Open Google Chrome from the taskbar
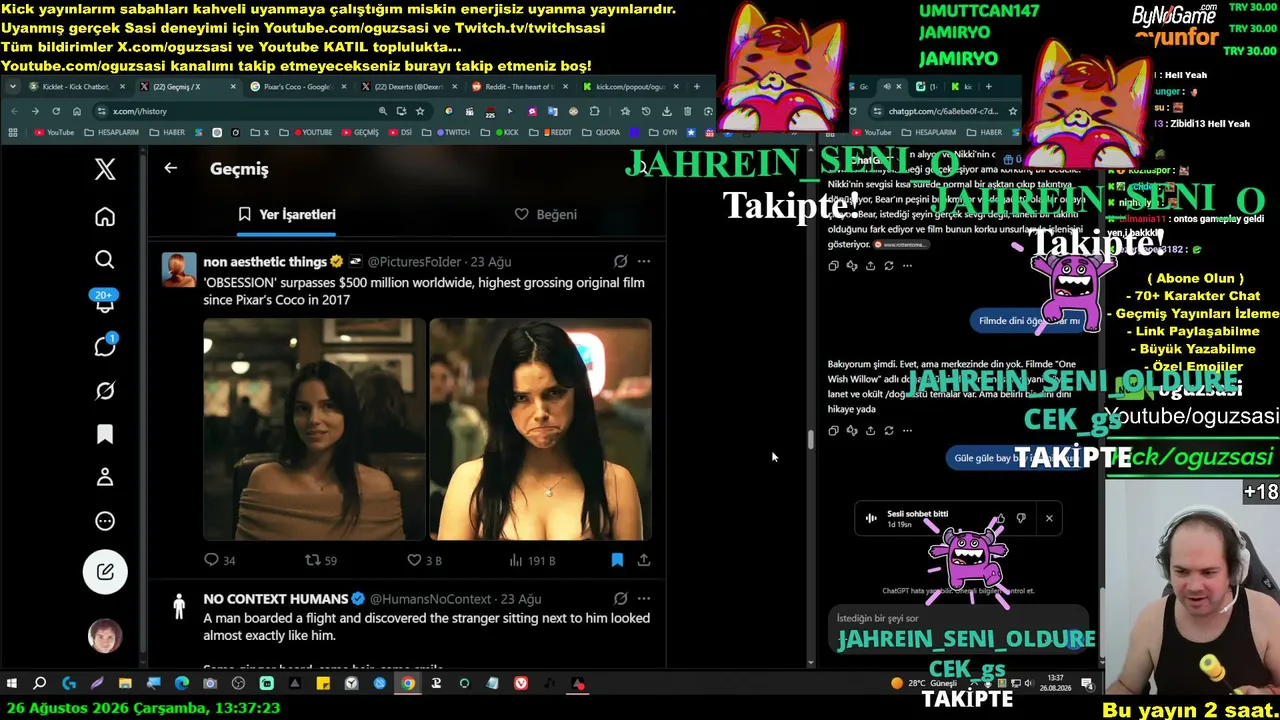Screen dimensions: 1280x720 (x=408, y=684)
